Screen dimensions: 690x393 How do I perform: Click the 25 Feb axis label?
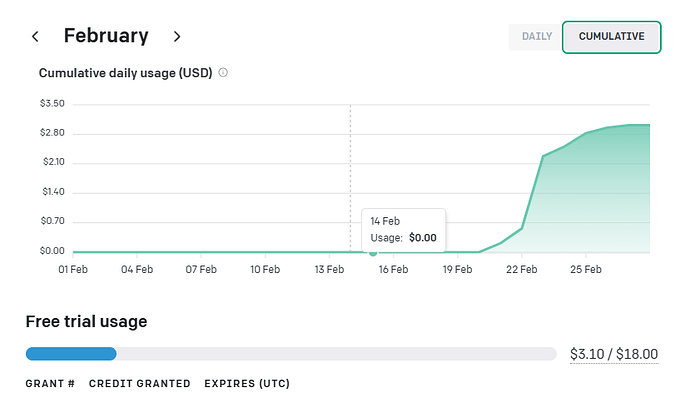tap(586, 269)
